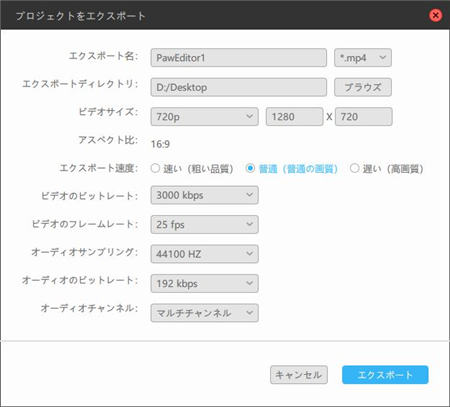The height and width of the screenshot is (407, 450).
Task: Click the ビデオのフレームレート label
Action: tap(85, 224)
